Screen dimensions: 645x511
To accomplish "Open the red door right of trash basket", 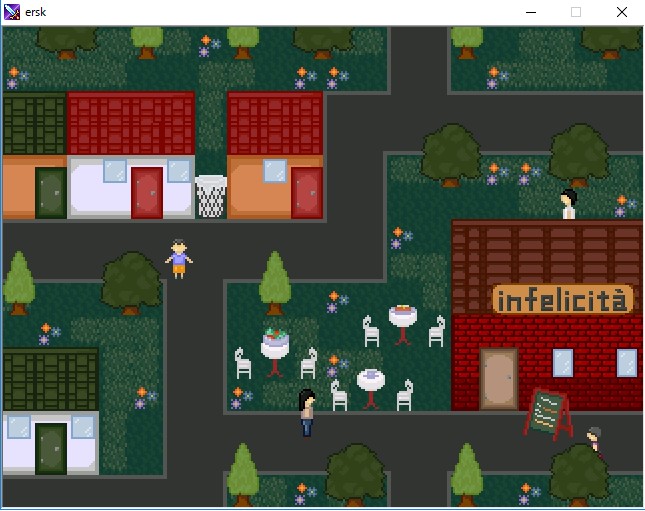I will (306, 192).
